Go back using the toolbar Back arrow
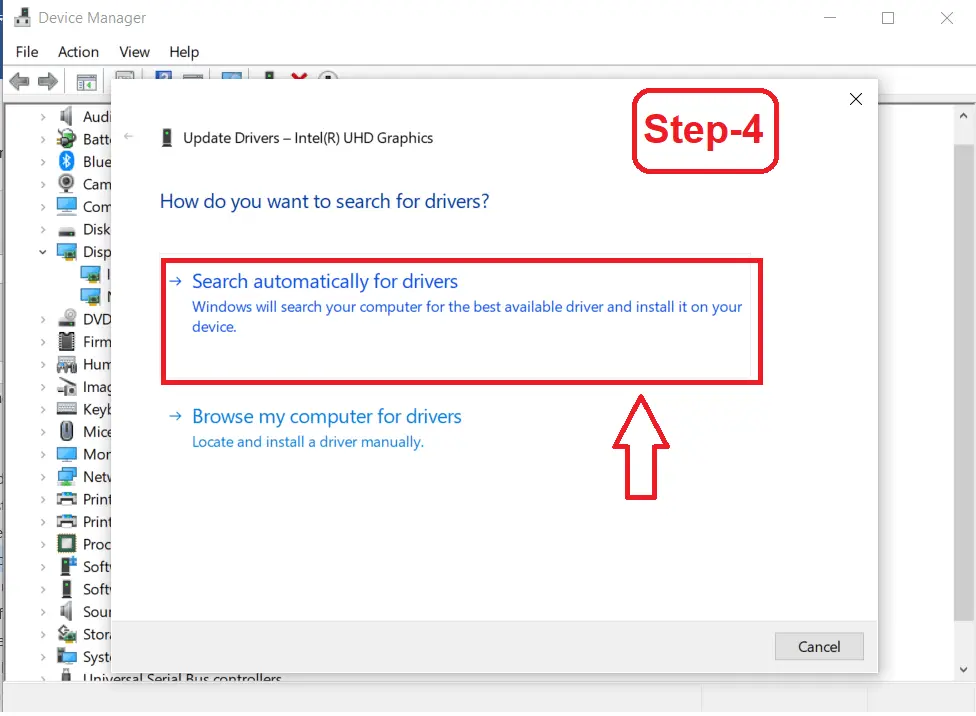 click(x=19, y=82)
